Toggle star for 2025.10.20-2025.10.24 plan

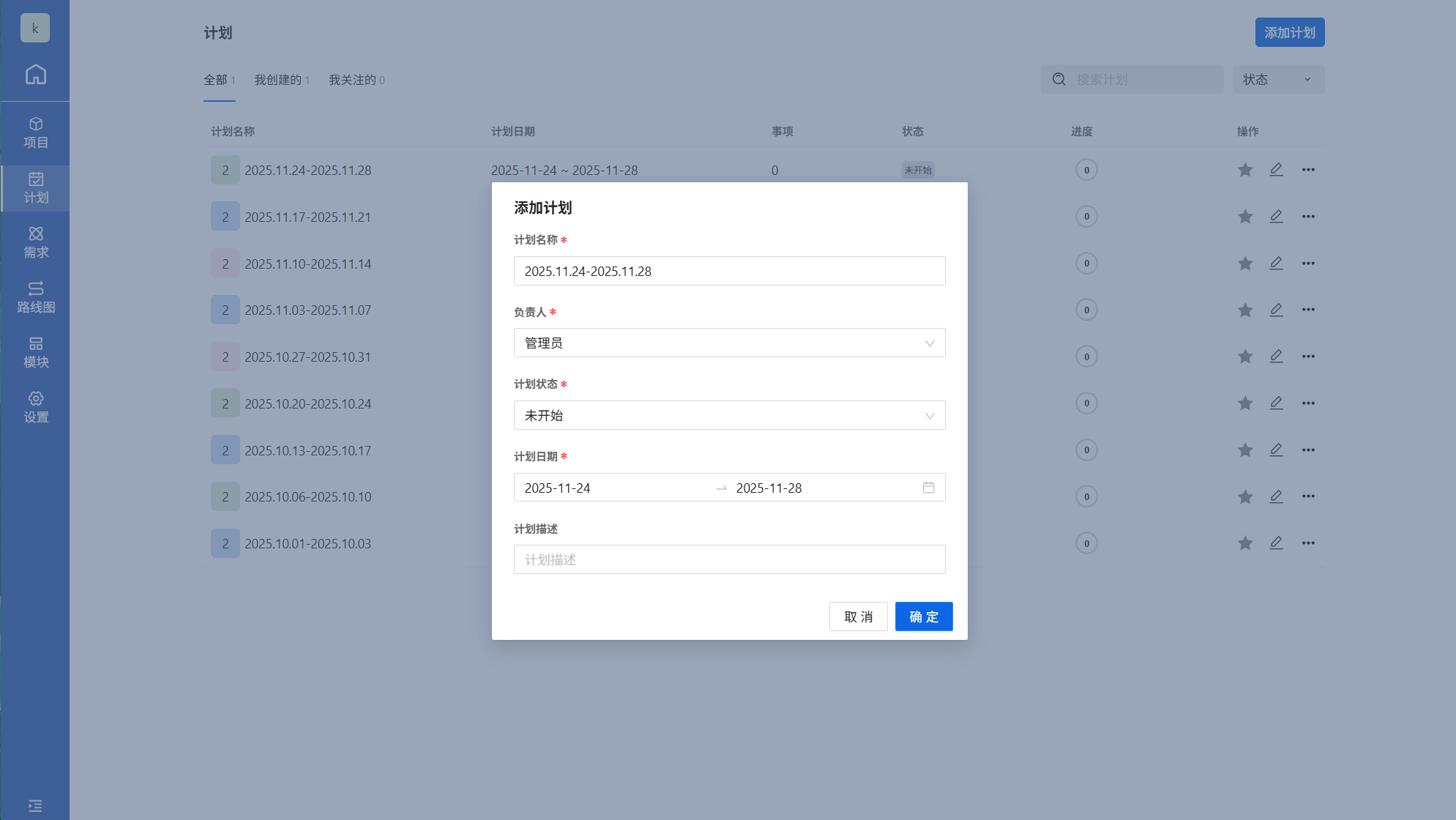(1244, 403)
